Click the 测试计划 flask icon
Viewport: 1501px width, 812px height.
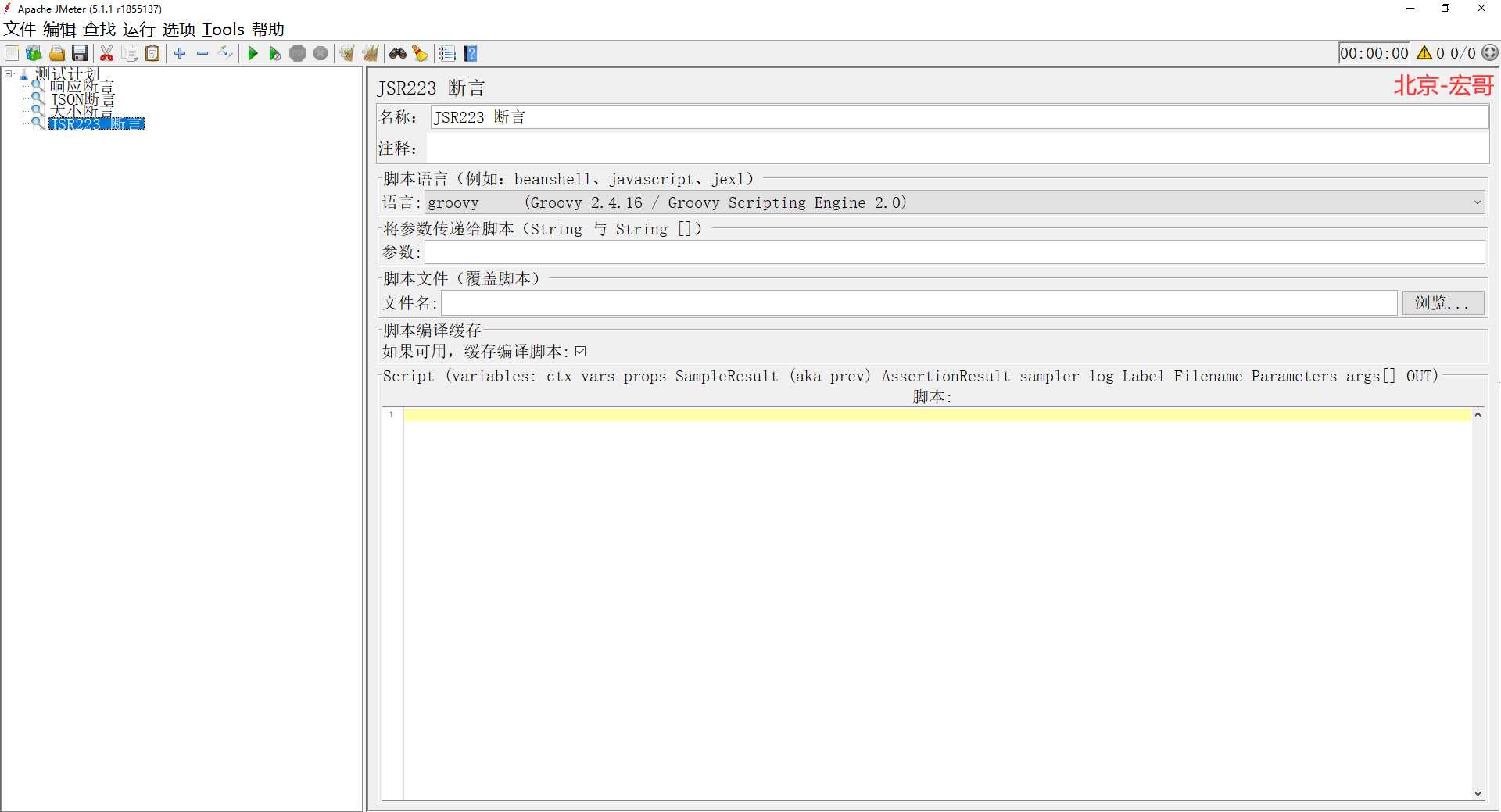click(24, 75)
